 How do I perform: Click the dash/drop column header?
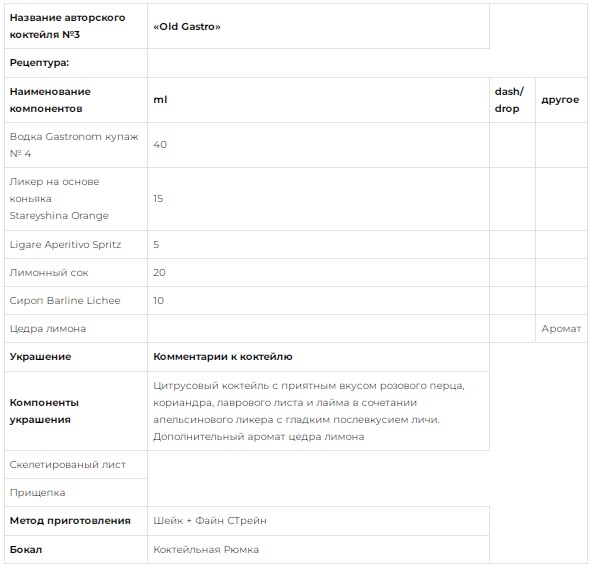512,100
